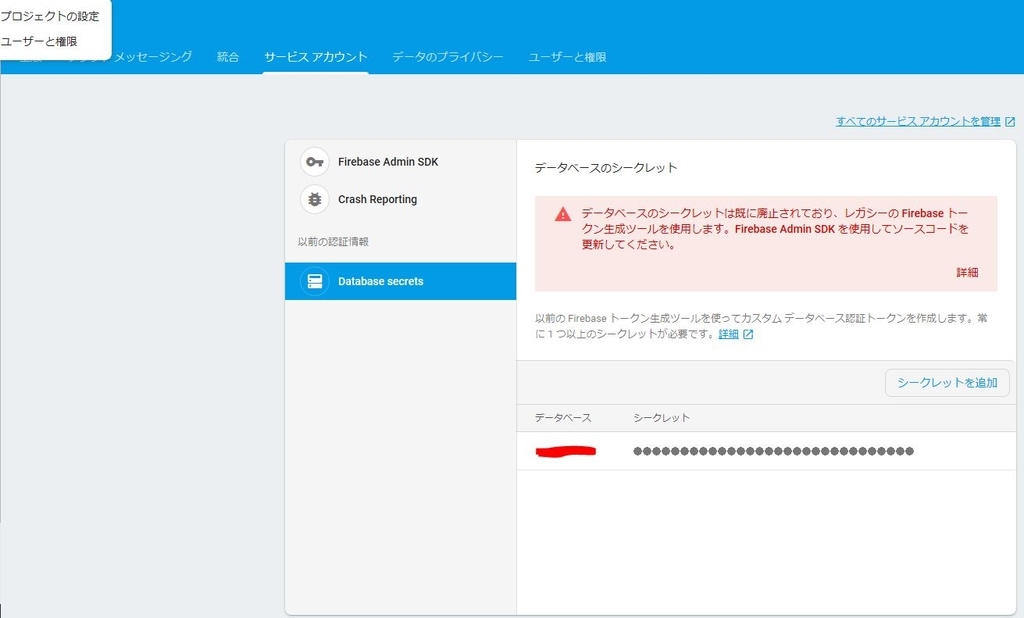Select Crash Reporting in the sidebar
This screenshot has width=1024, height=618.
[400, 199]
